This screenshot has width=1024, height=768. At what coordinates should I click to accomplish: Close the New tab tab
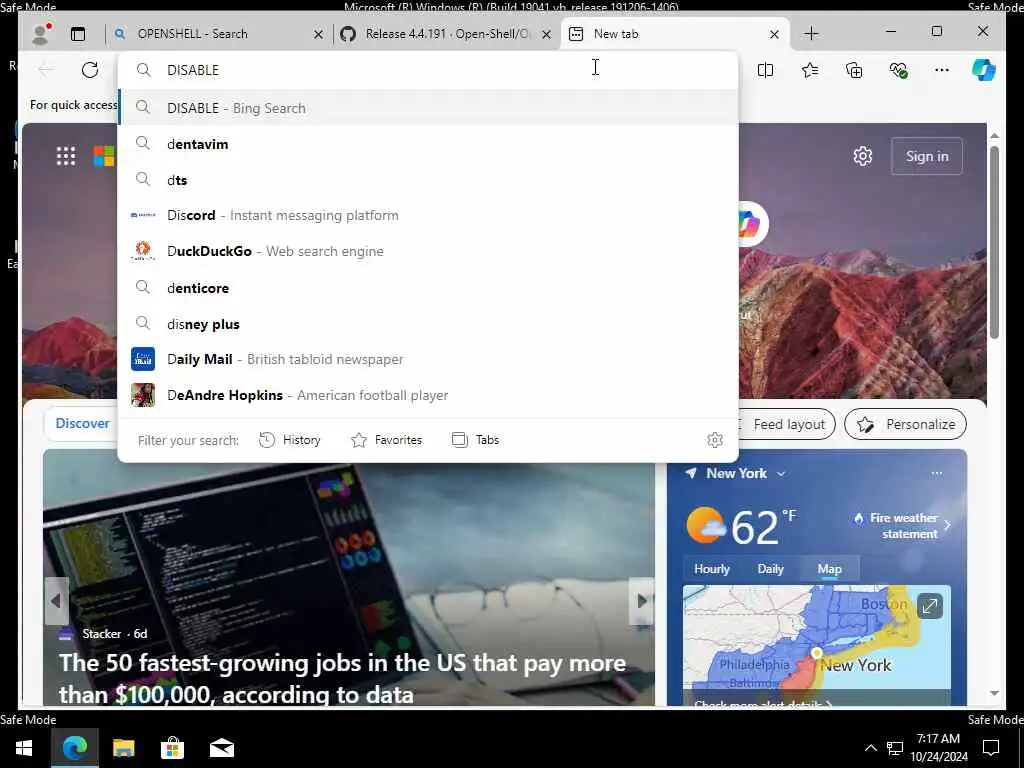(774, 35)
